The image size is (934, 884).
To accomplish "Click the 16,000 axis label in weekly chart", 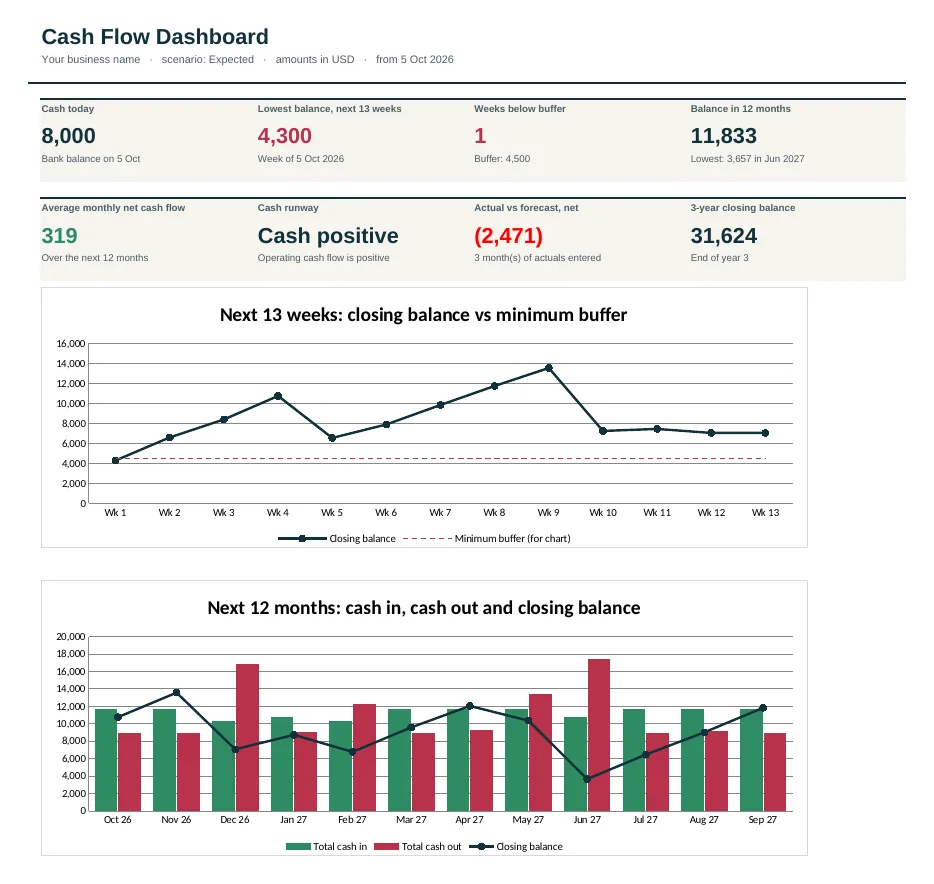I will click(71, 344).
